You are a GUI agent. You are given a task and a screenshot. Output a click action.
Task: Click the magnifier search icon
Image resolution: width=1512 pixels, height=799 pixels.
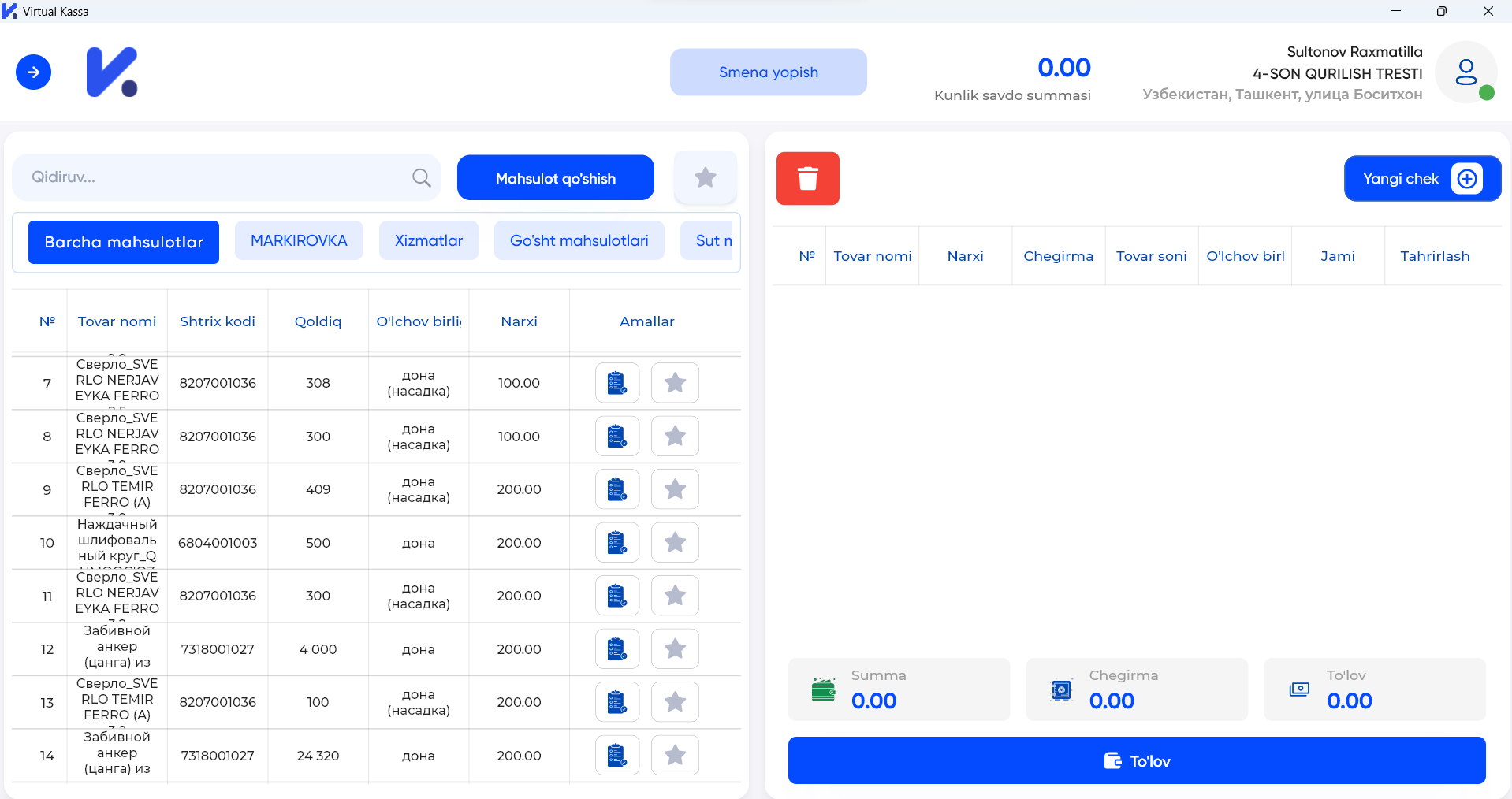(422, 178)
